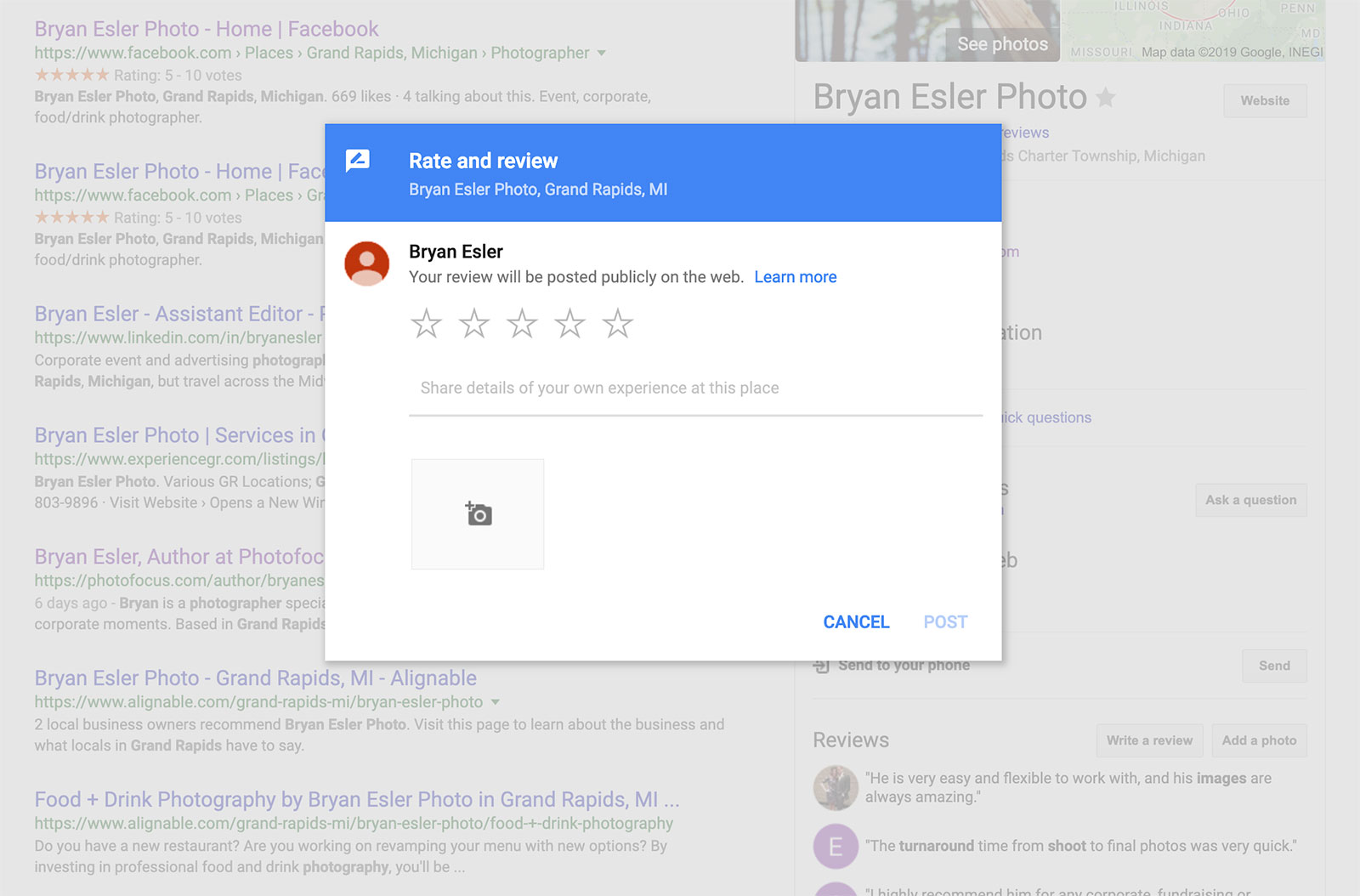This screenshot has width=1360, height=896.
Task: Post the review
Action: 945,622
